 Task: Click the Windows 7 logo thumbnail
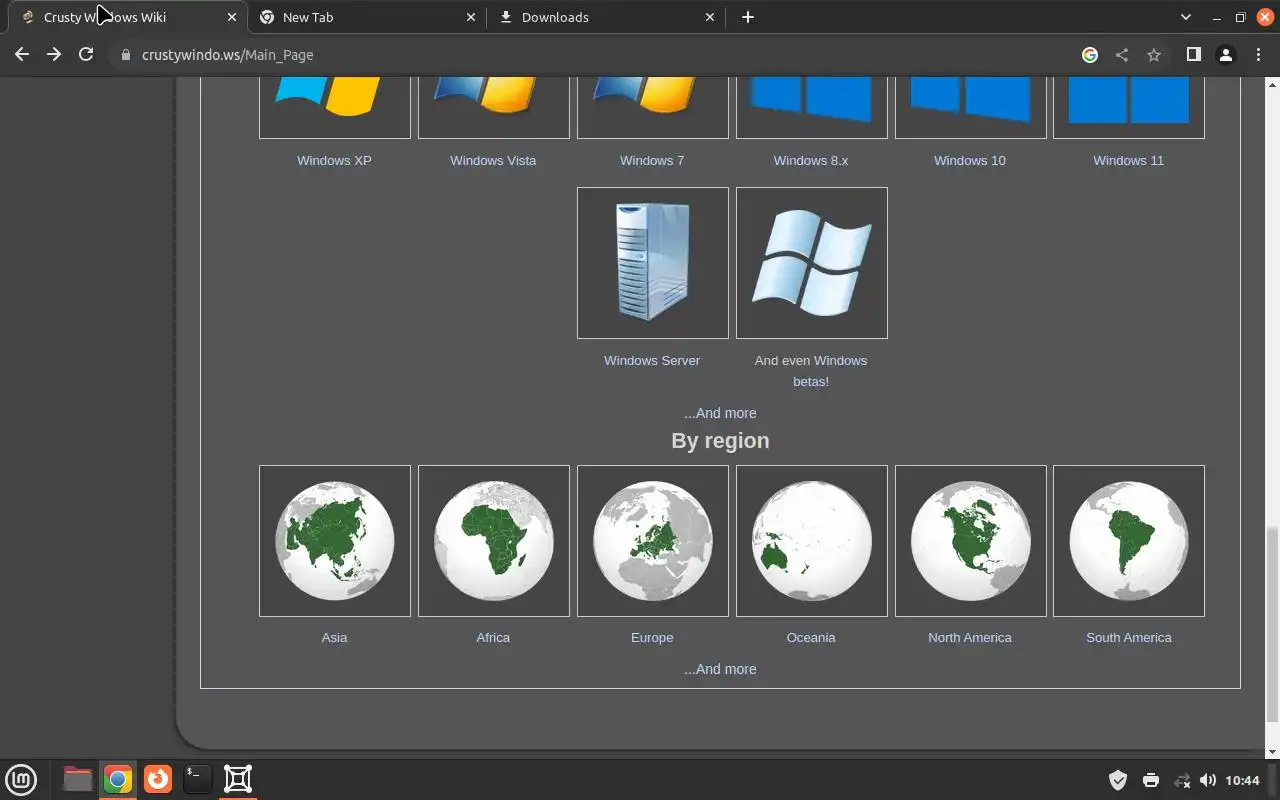pyautogui.click(x=653, y=107)
